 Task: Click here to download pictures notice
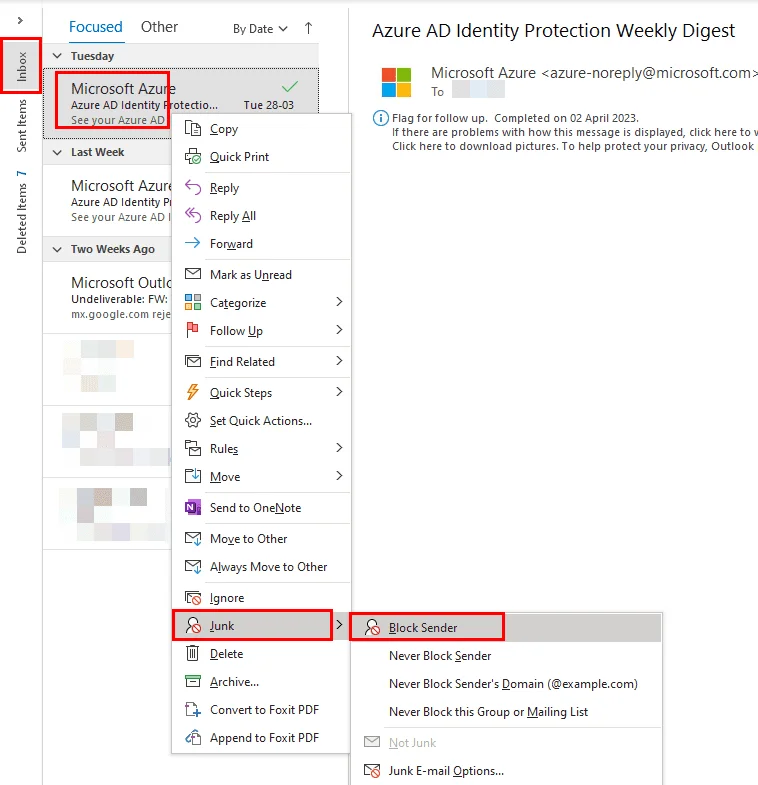pos(573,146)
